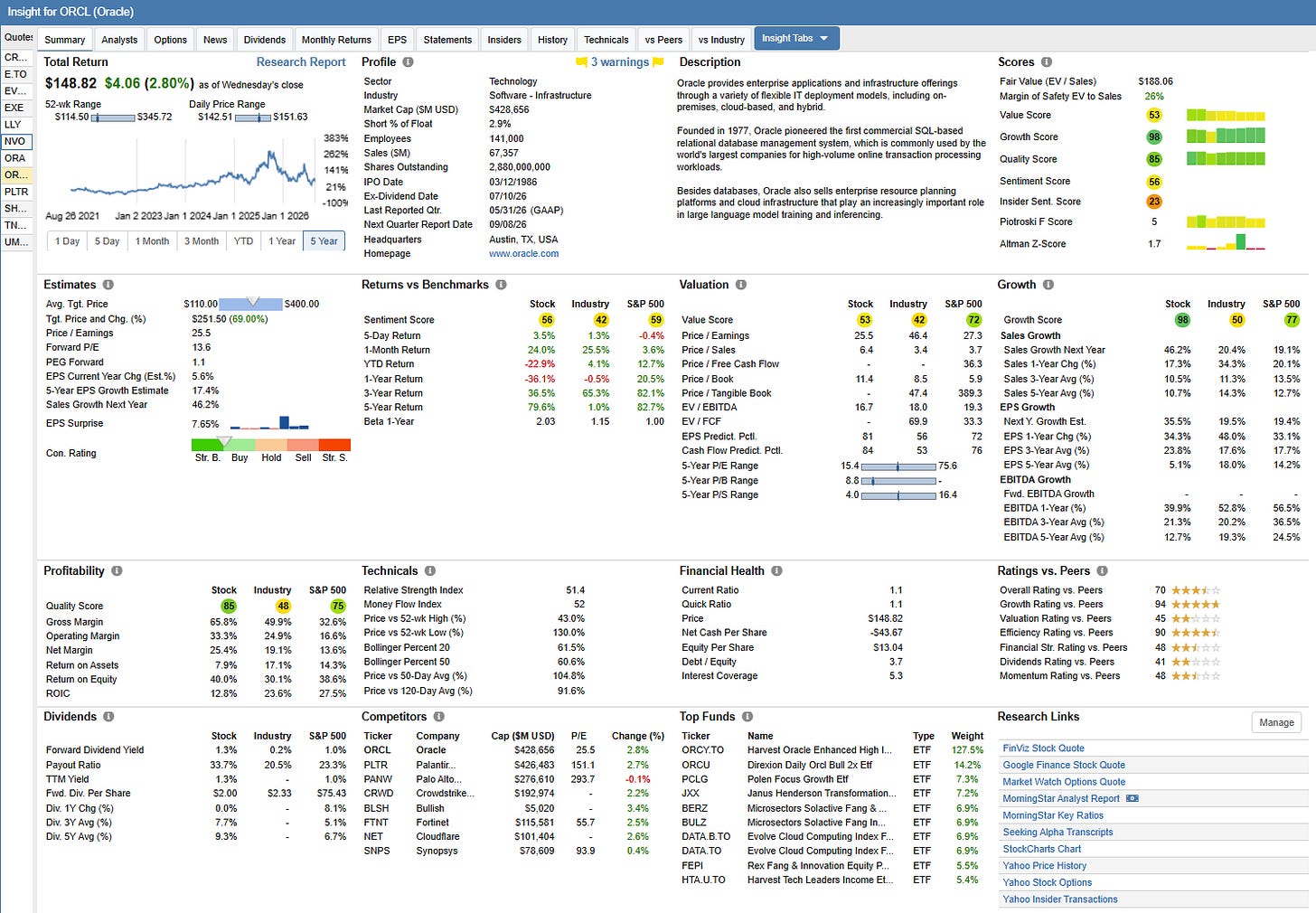
Task: Open the Yahoo Insider Transactions link
Action: (1060, 899)
